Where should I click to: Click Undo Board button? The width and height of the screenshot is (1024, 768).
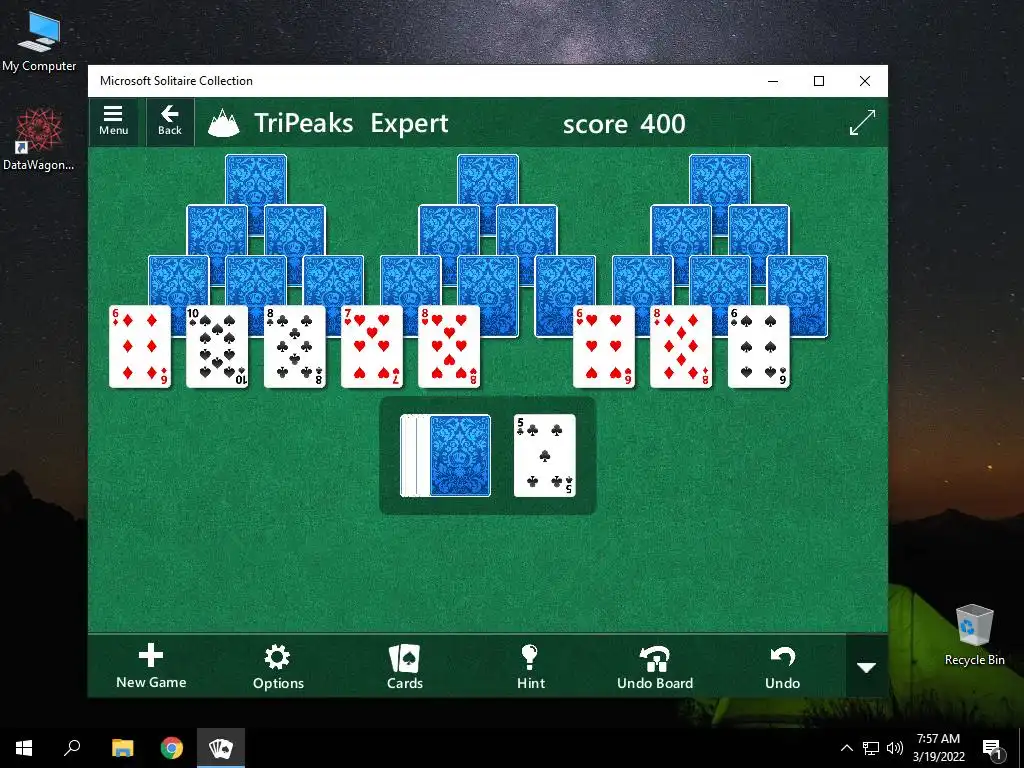[655, 667]
